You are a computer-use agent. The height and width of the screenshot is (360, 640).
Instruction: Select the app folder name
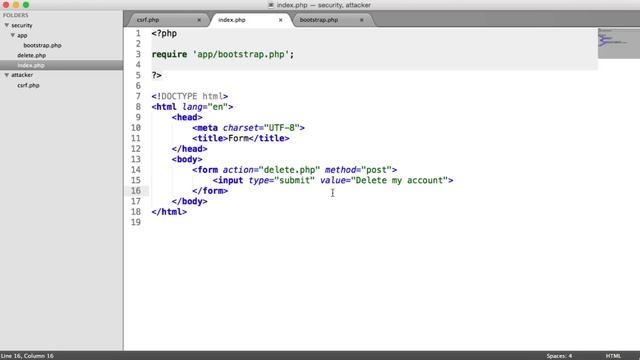click(22, 36)
